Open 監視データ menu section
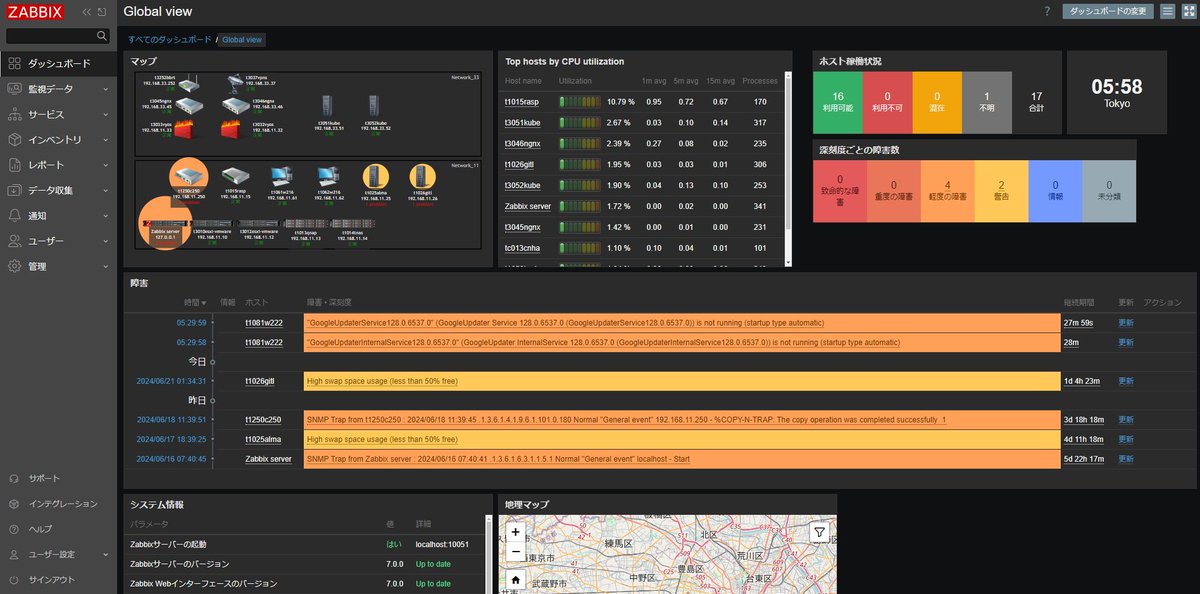This screenshot has height=594, width=1200. [59, 89]
